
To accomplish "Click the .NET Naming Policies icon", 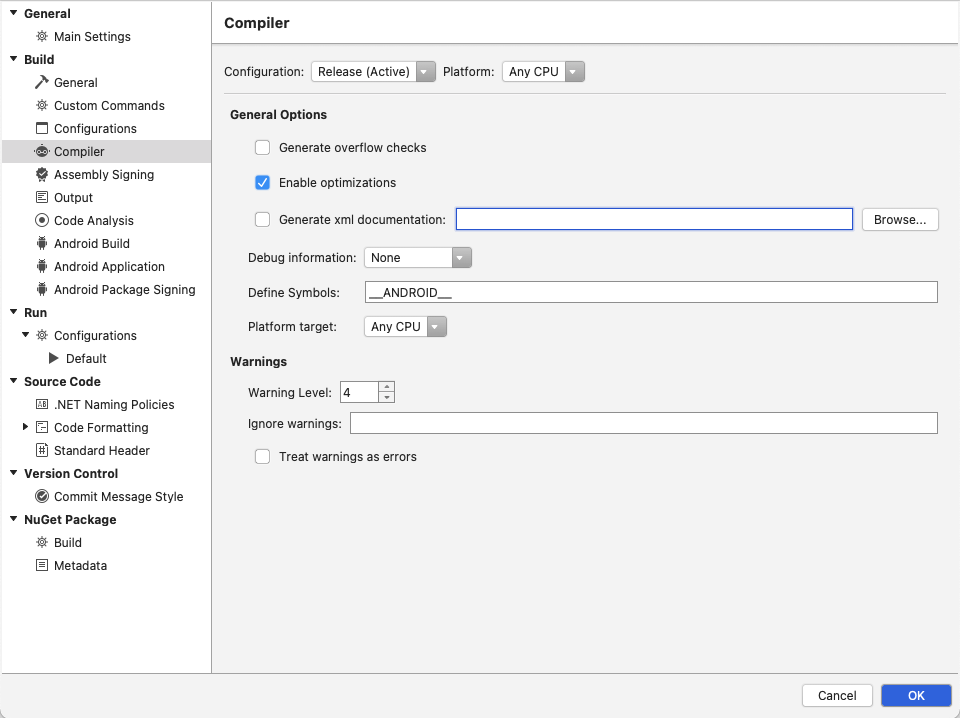I will coord(42,404).
